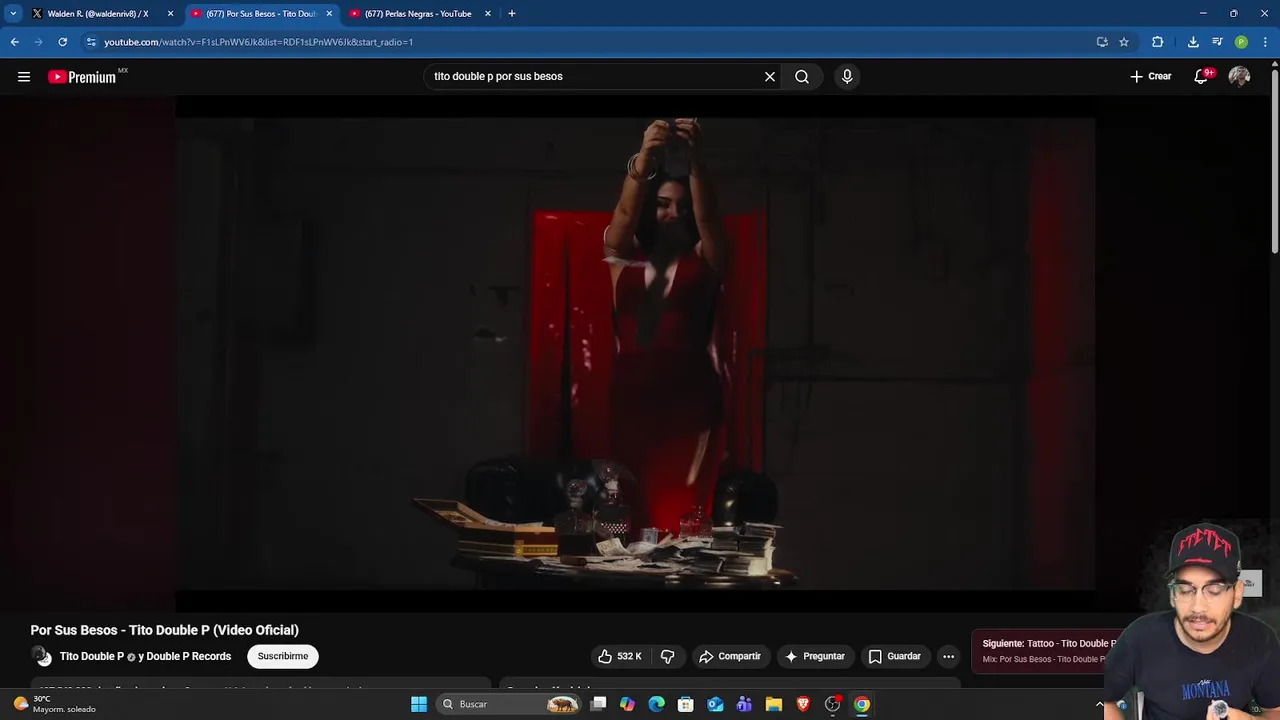Open more actions three-dot menu
This screenshot has width=1280, height=720.
pyautogui.click(x=948, y=656)
